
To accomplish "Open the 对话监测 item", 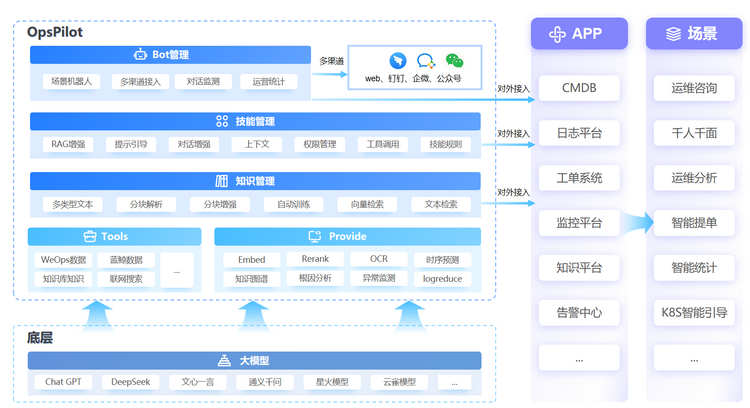I will (x=203, y=81).
